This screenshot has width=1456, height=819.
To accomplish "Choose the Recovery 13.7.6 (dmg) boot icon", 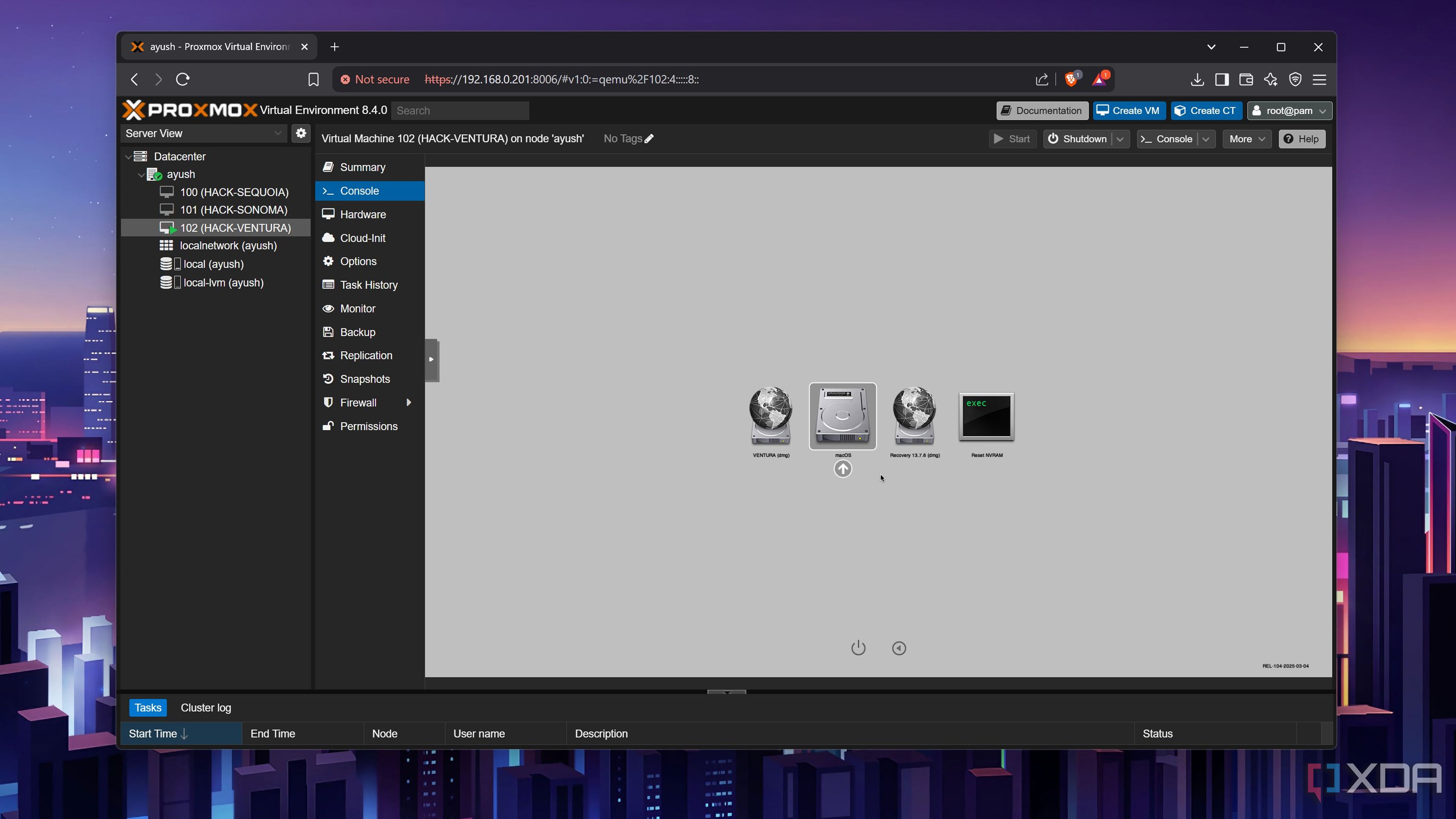I will (914, 416).
